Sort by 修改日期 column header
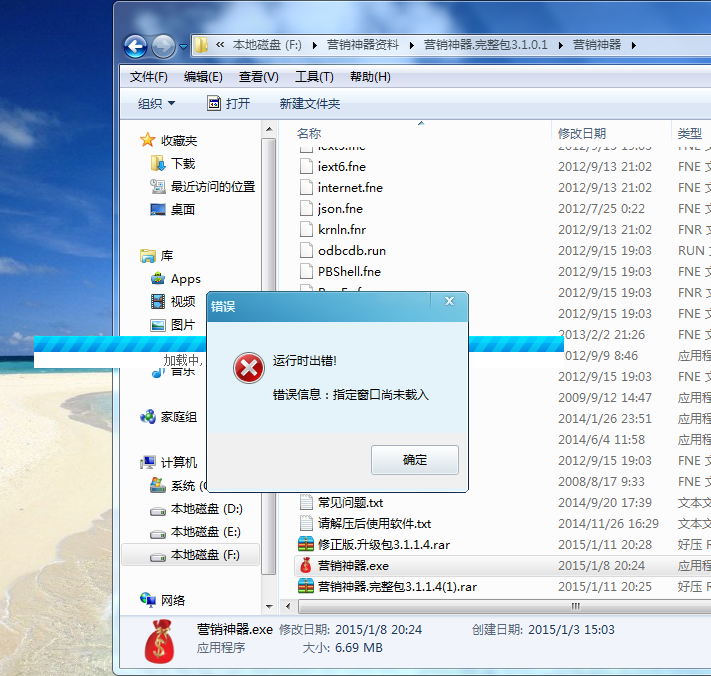 (x=582, y=133)
